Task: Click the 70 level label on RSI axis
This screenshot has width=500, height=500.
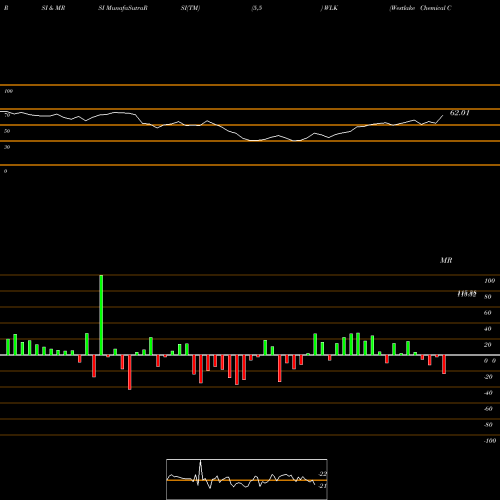Action: pyautogui.click(x=7, y=115)
